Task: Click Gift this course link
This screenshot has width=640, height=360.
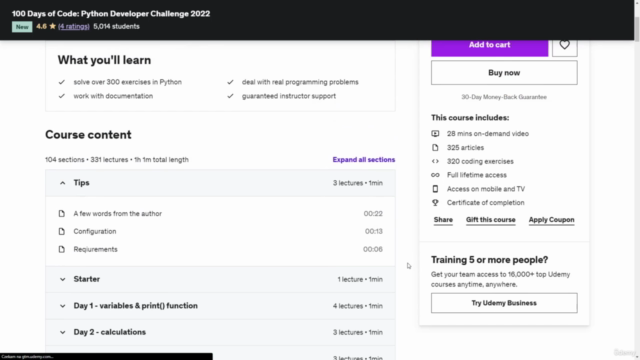Action: (491, 220)
